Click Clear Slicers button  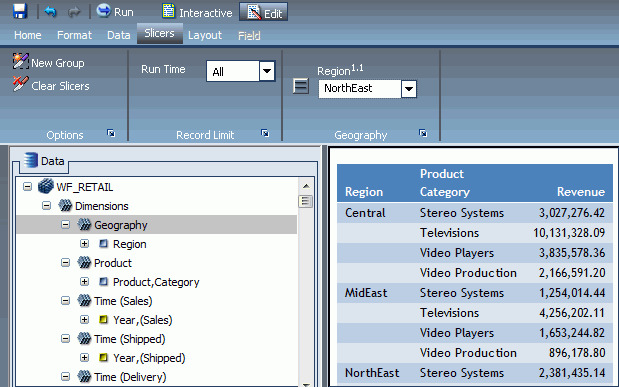[x=51, y=85]
